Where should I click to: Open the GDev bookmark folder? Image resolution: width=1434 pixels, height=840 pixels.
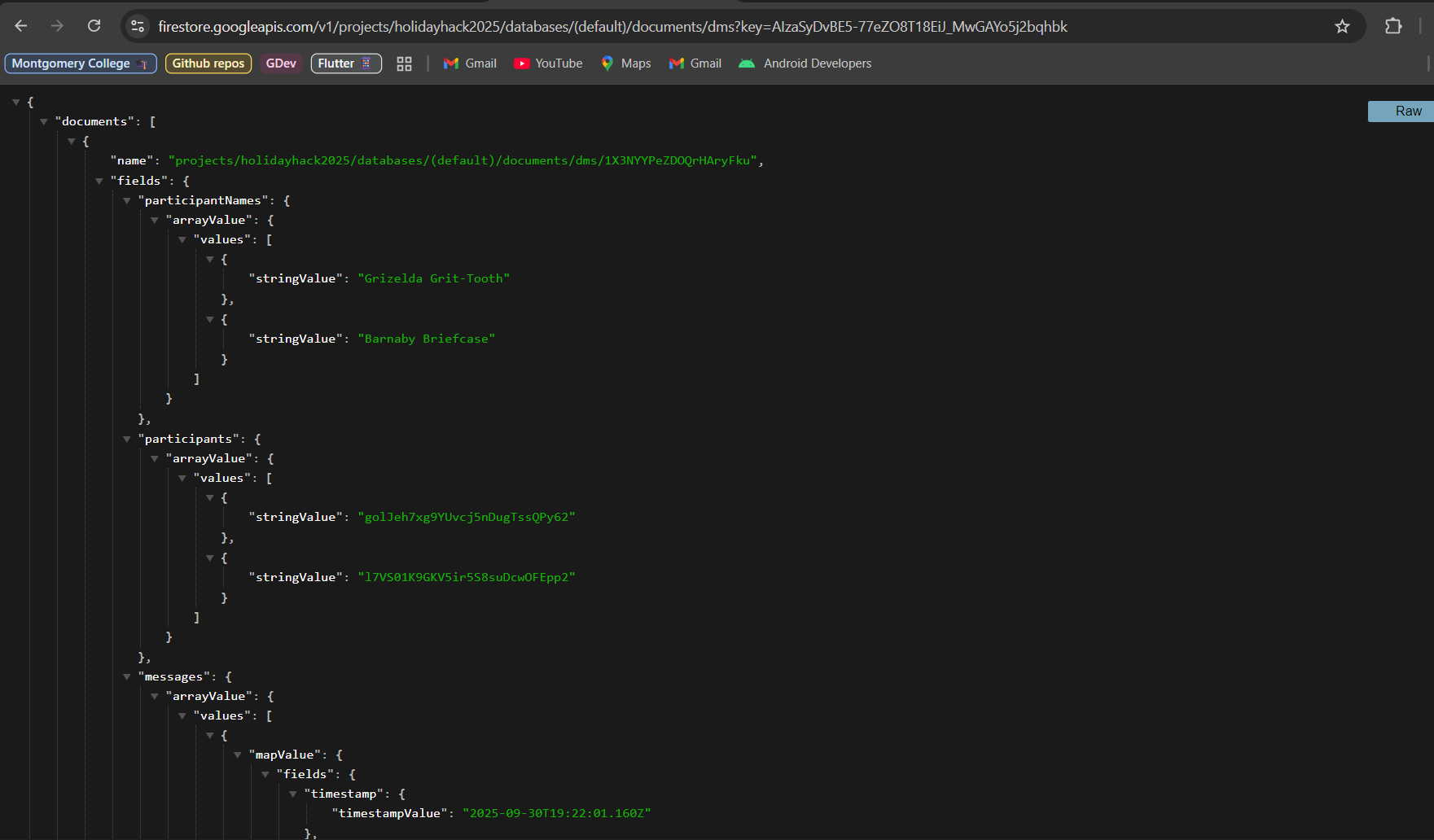[x=281, y=63]
